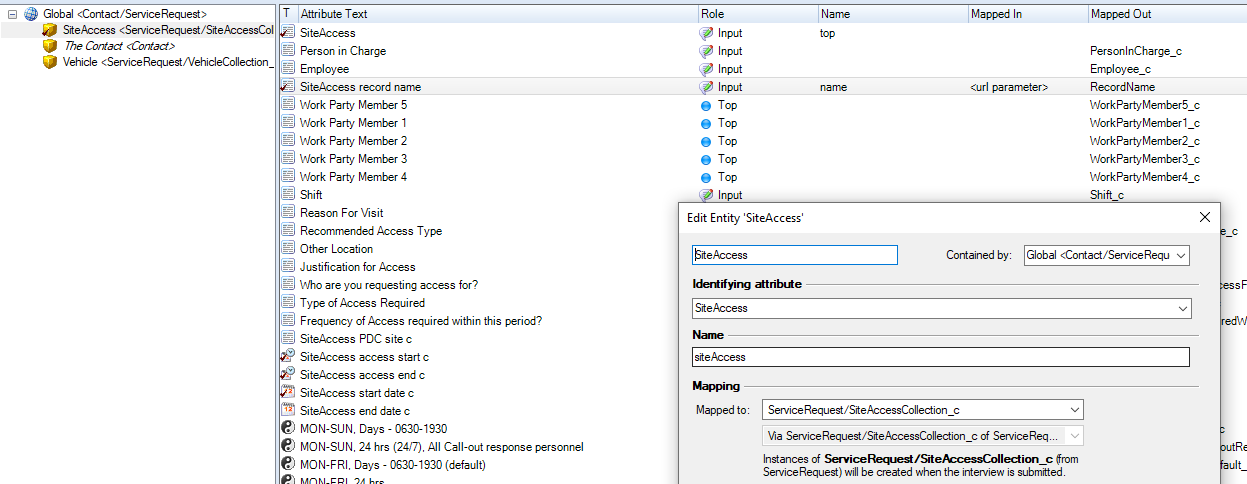Select the Work Party Member 4 row
Image resolution: width=1247 pixels, height=484 pixels.
[353, 177]
